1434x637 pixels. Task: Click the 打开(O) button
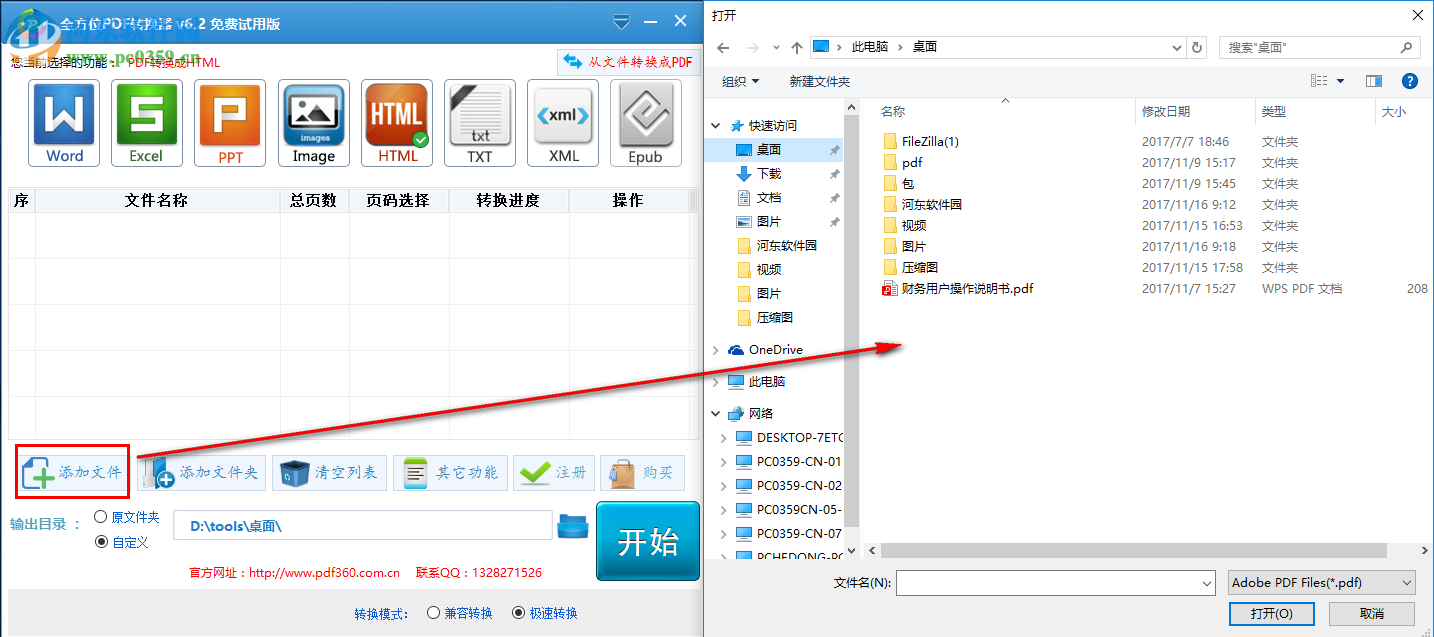point(1270,613)
